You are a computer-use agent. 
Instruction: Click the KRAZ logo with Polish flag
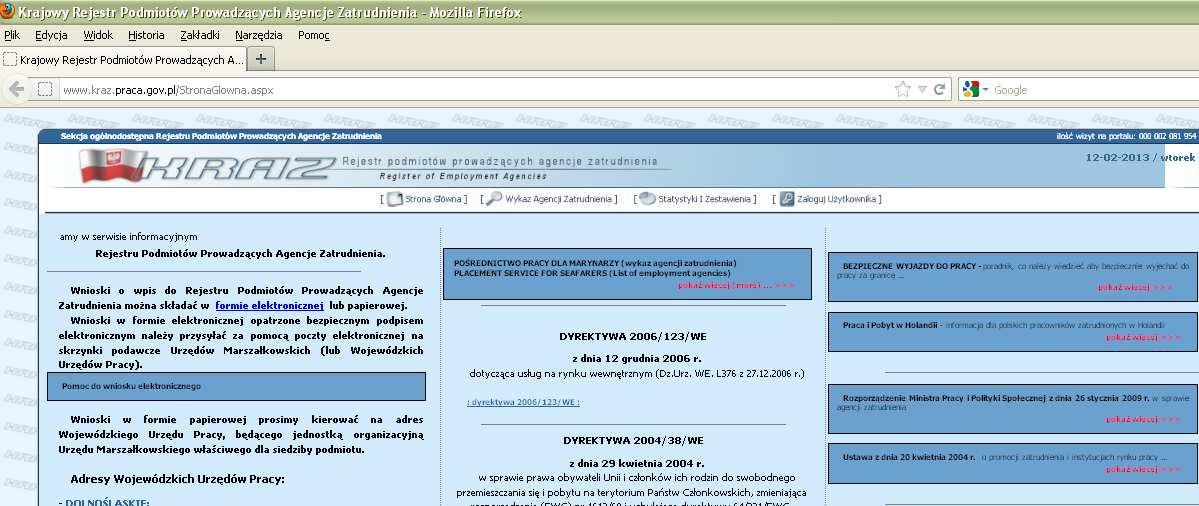tap(206, 167)
